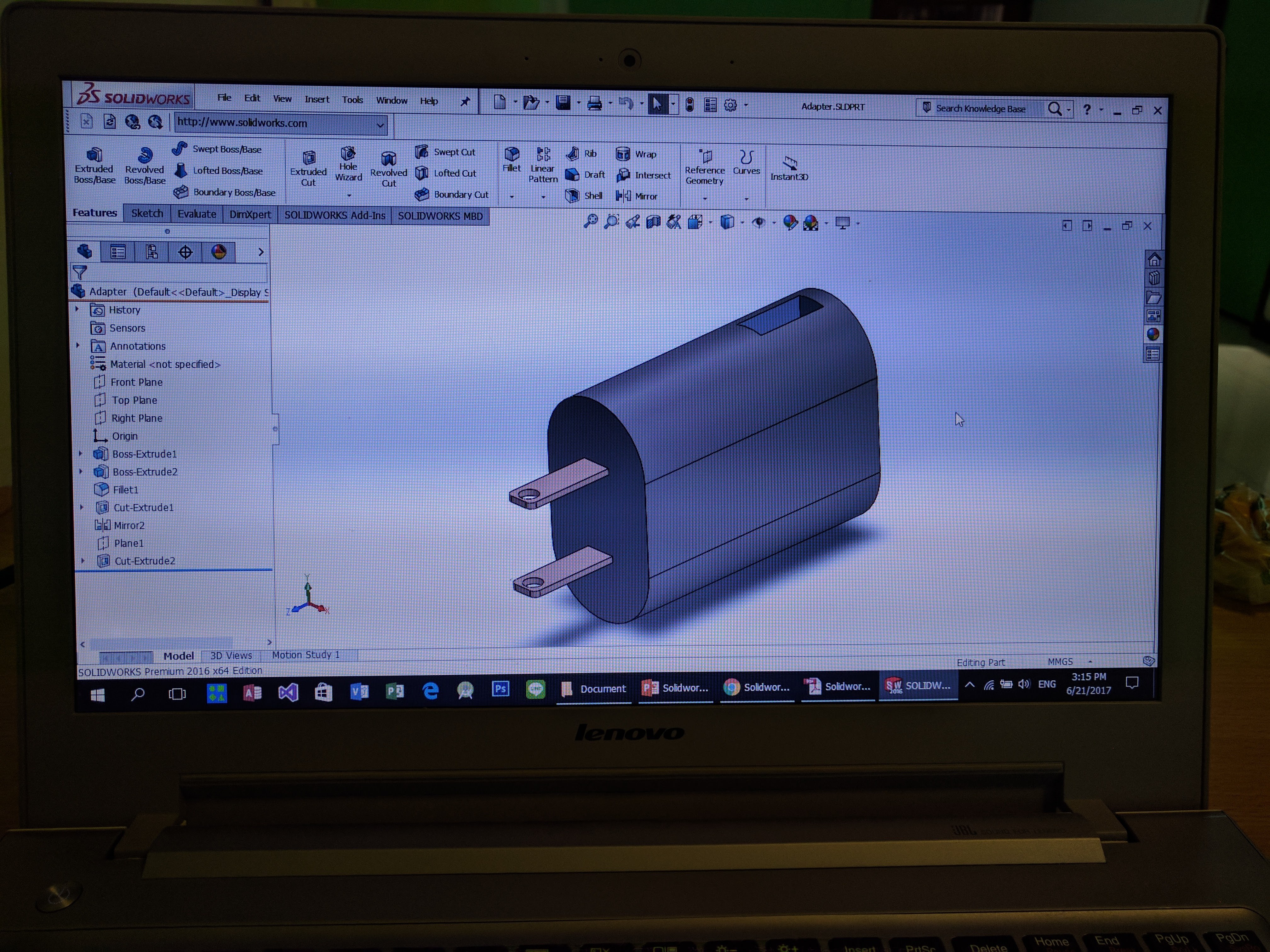Expand the Cut-Extrude2 feature
Viewport: 1270px width, 952px height.
point(83,560)
